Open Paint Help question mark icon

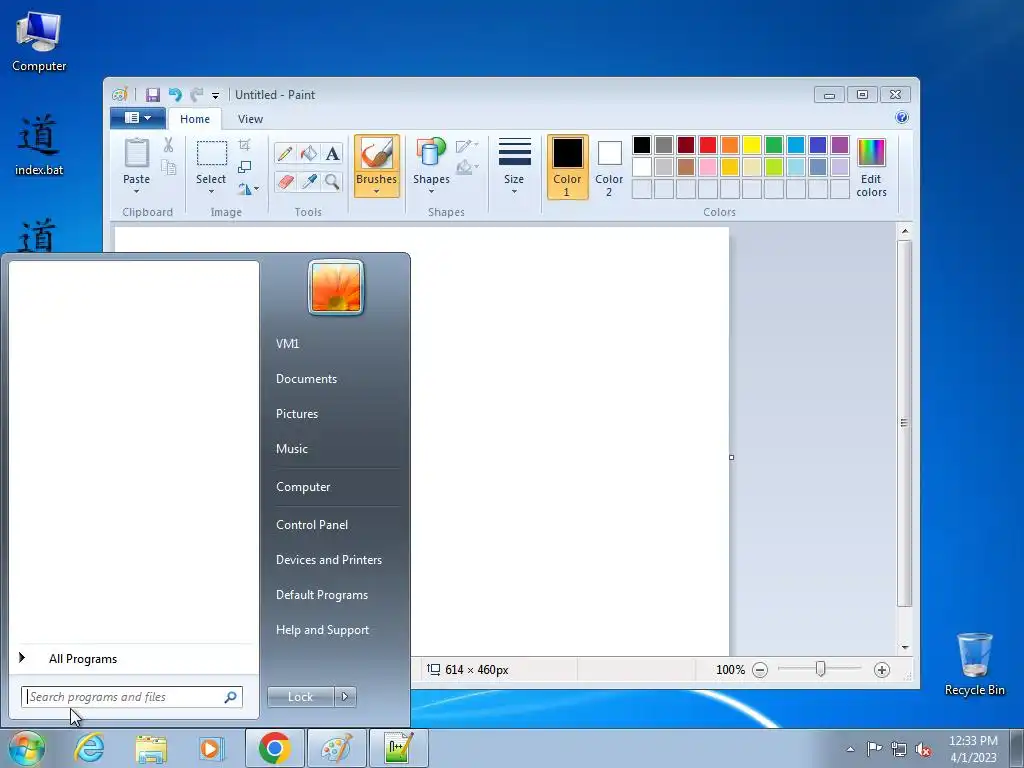pyautogui.click(x=901, y=118)
